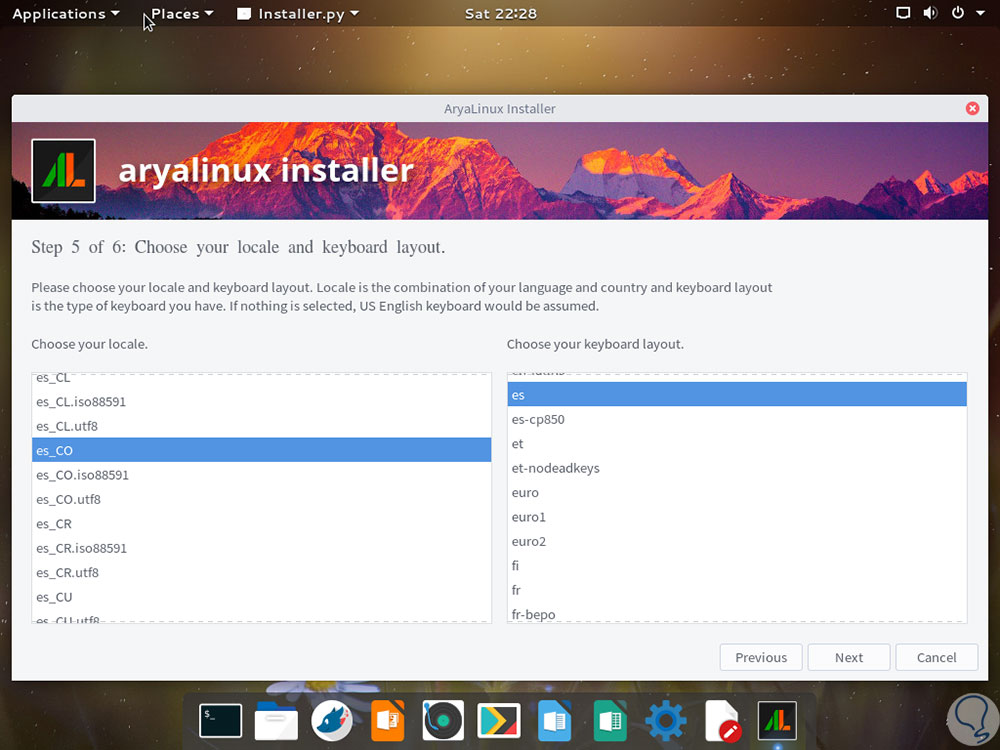Launch LibreOffice Writer from the dock

coord(554,720)
